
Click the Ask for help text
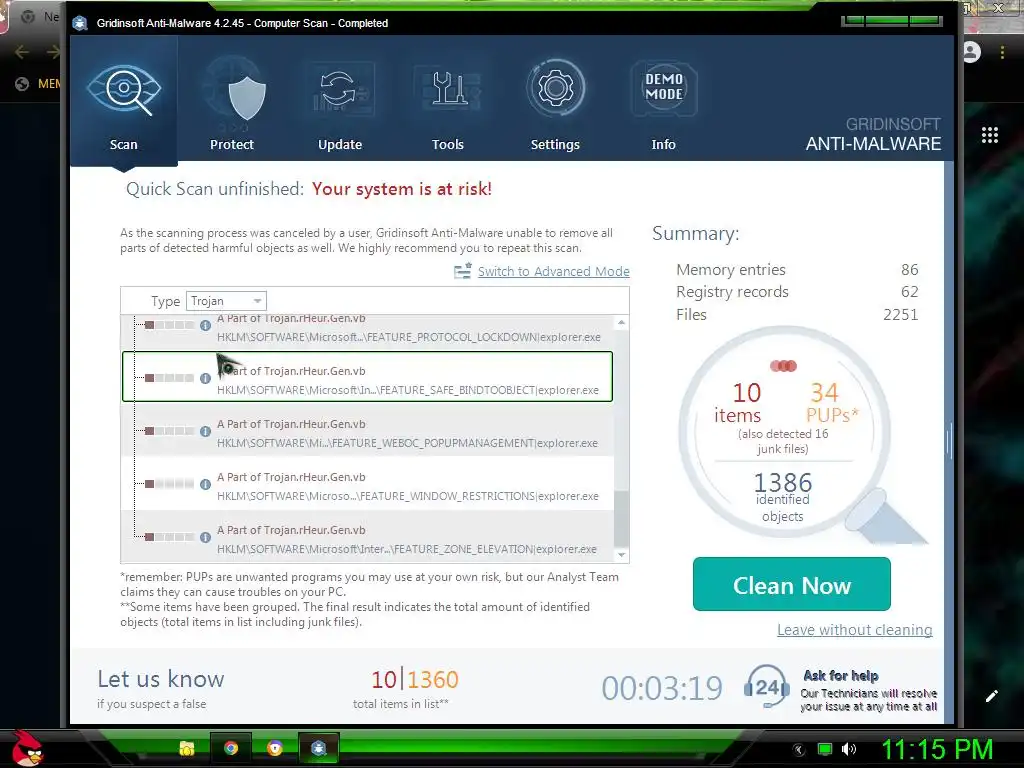[x=840, y=675]
